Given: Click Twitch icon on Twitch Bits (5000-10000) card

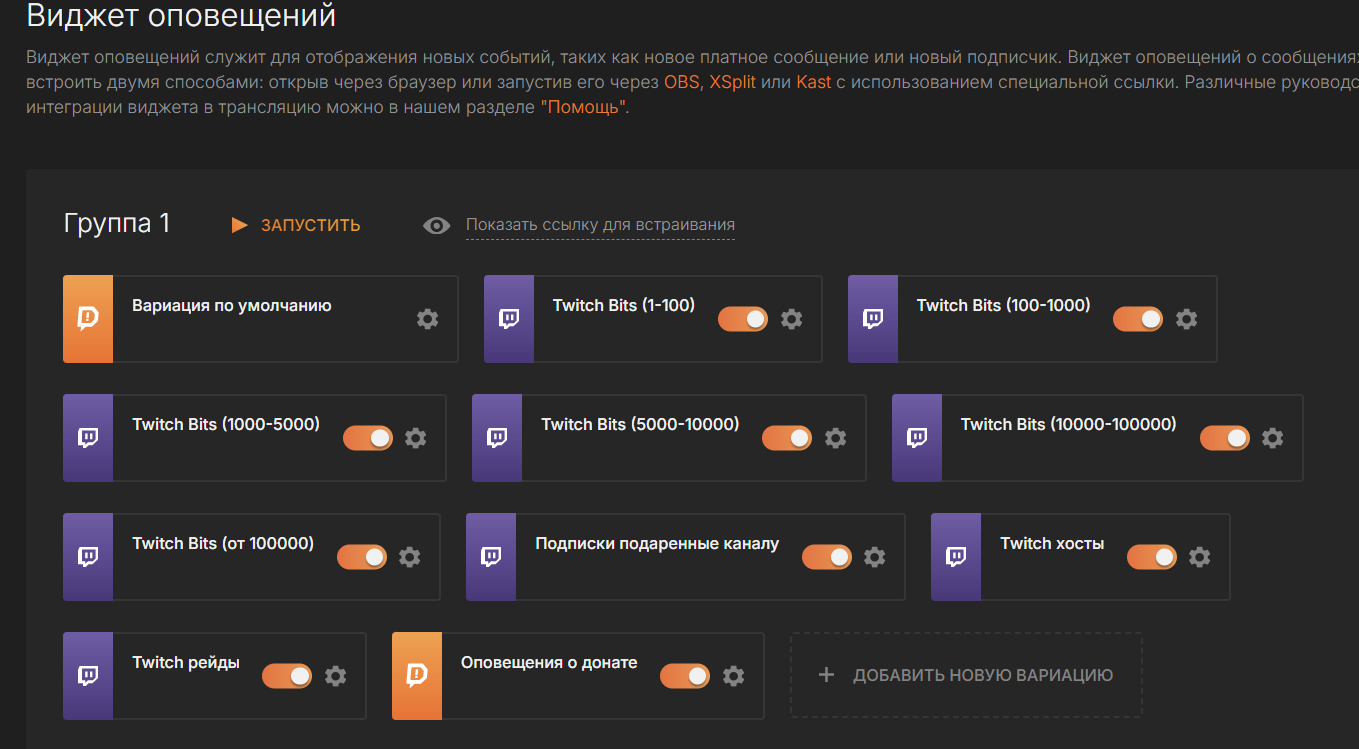Looking at the screenshot, I should pos(497,438).
